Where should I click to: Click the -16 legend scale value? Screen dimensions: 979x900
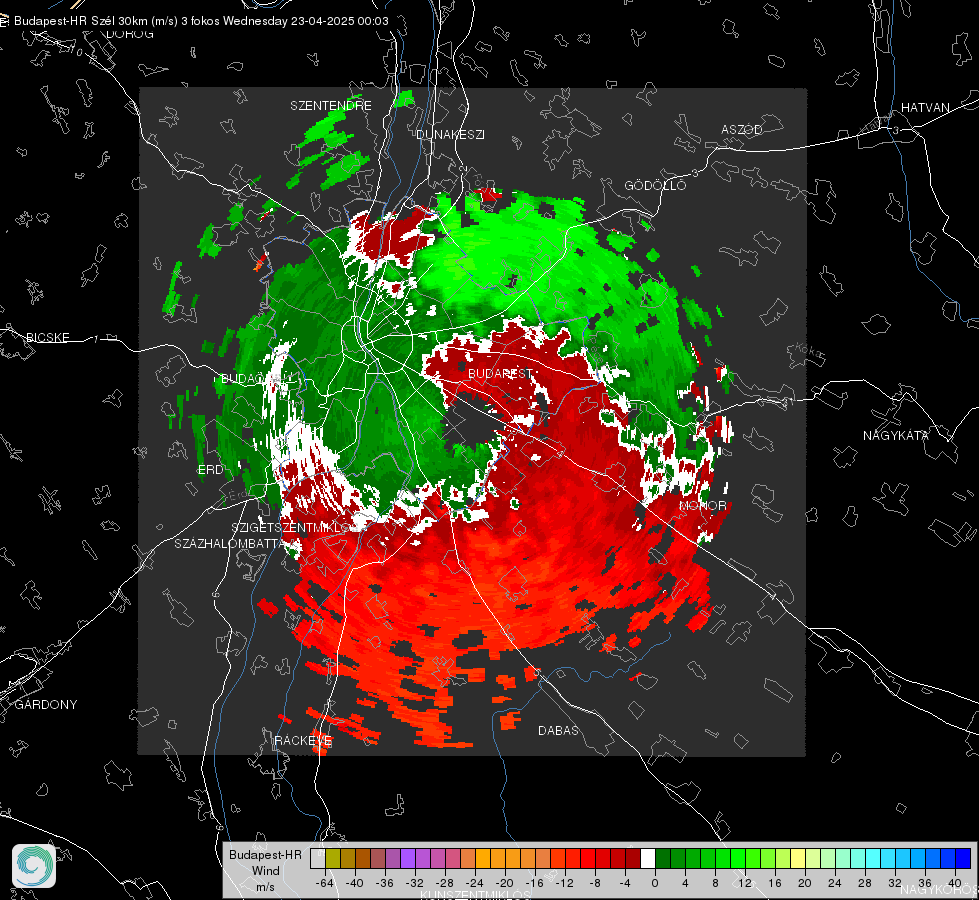tap(534, 883)
